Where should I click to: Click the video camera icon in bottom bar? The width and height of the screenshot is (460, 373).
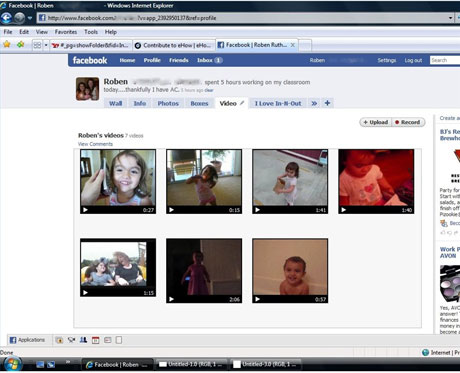point(71,340)
